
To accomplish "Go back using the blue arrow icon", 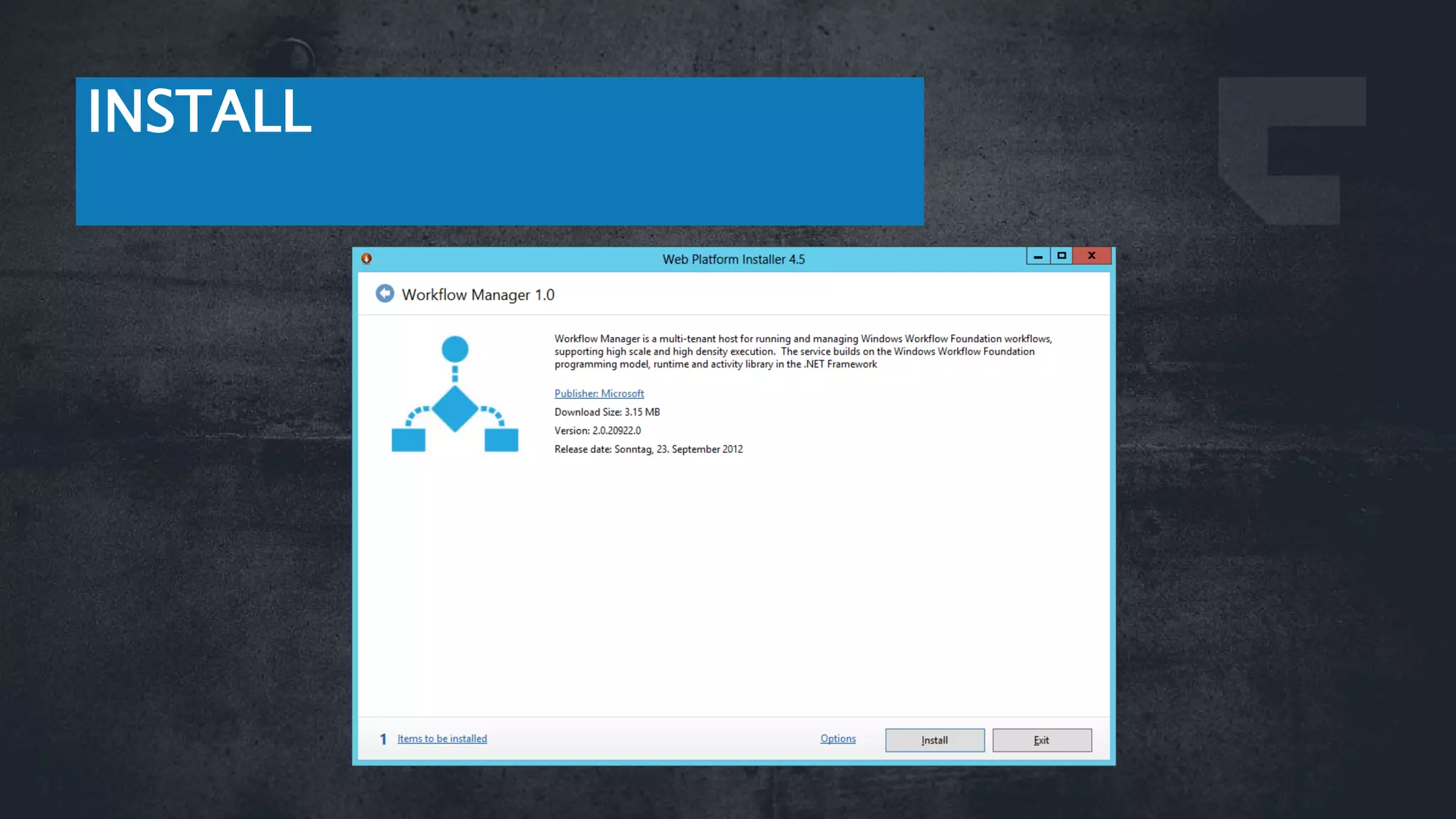I will (385, 294).
